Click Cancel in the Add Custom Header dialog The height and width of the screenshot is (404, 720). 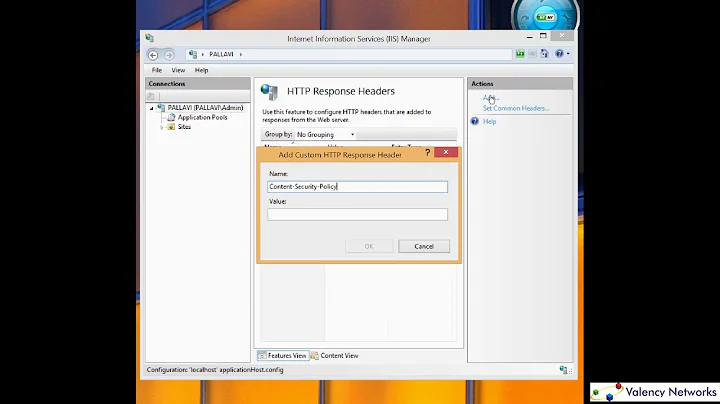tap(424, 246)
